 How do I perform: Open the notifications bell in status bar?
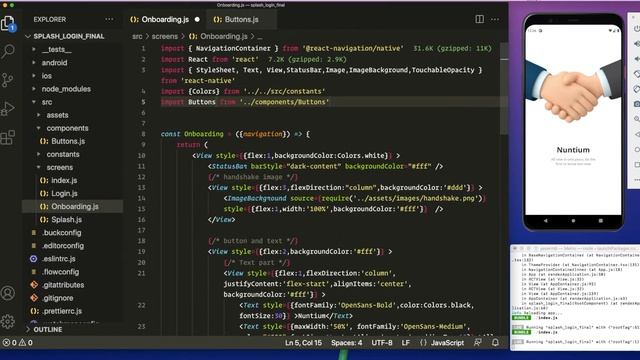(495, 342)
